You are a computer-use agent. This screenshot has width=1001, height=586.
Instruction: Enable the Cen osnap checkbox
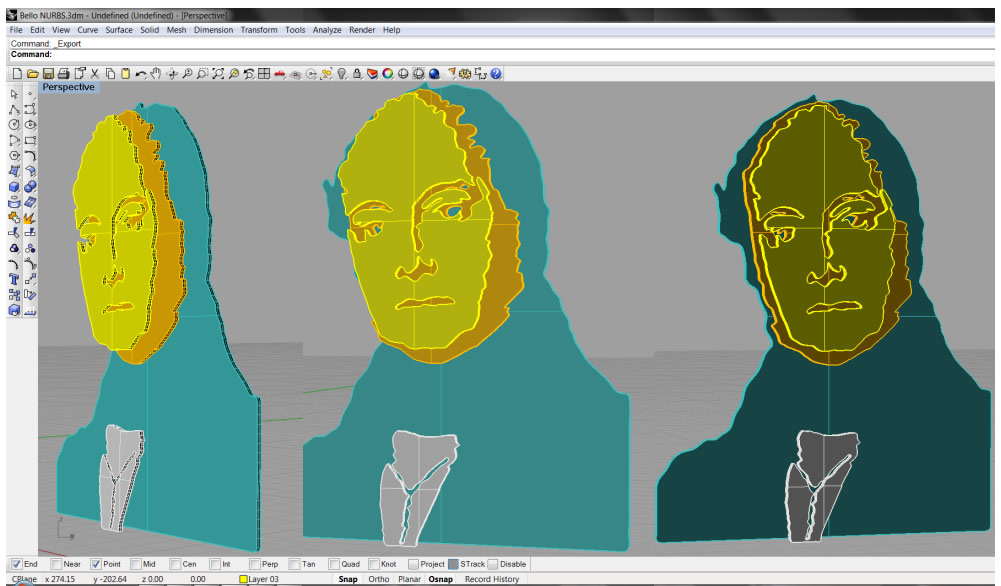tap(175, 564)
